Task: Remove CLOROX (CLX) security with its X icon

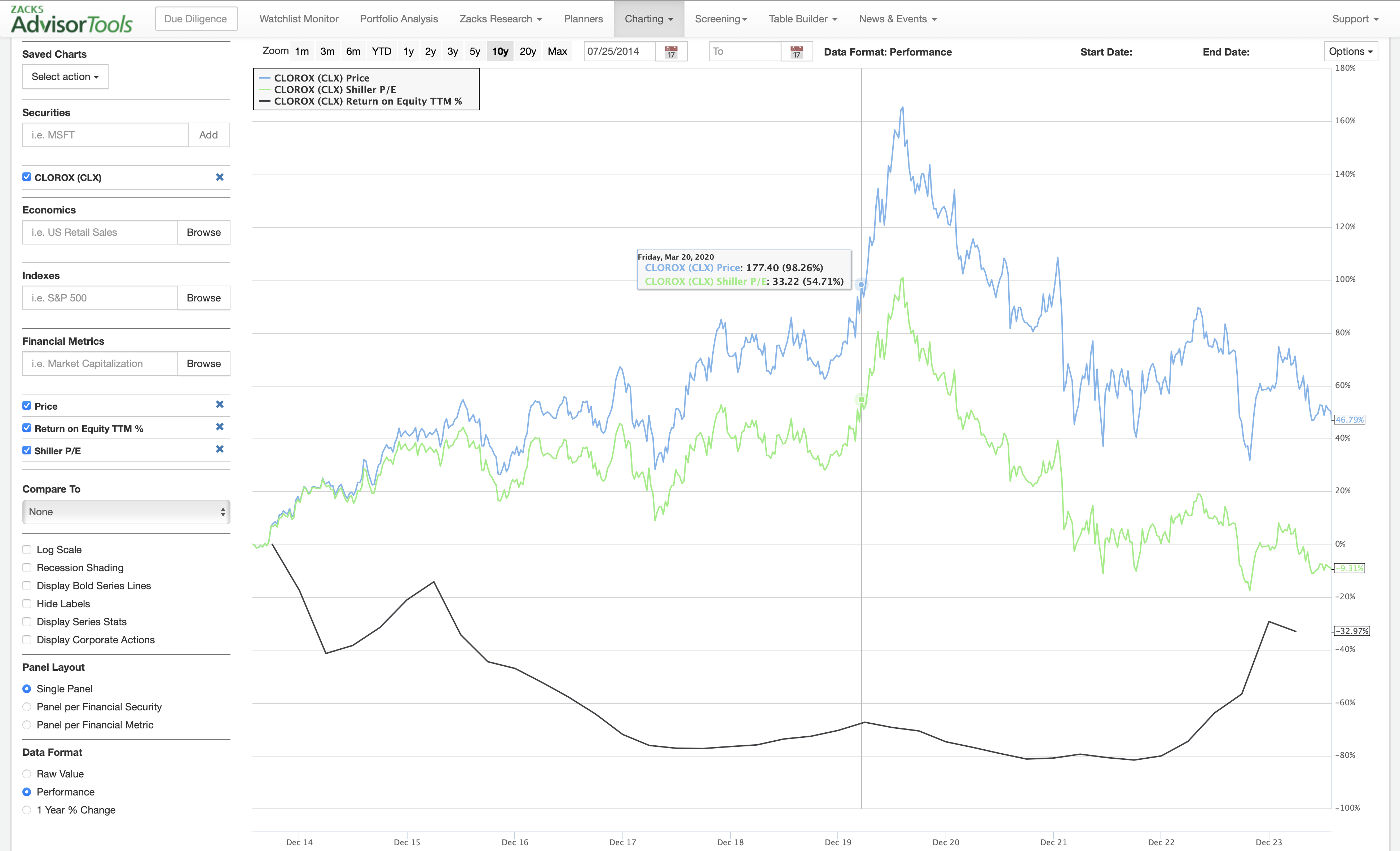Action: (x=219, y=177)
